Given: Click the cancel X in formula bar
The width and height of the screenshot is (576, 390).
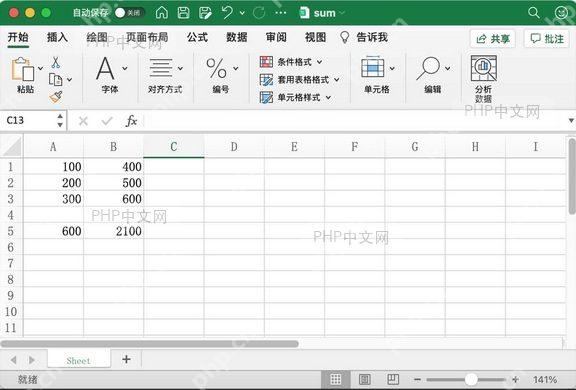Looking at the screenshot, I should (x=83, y=121).
